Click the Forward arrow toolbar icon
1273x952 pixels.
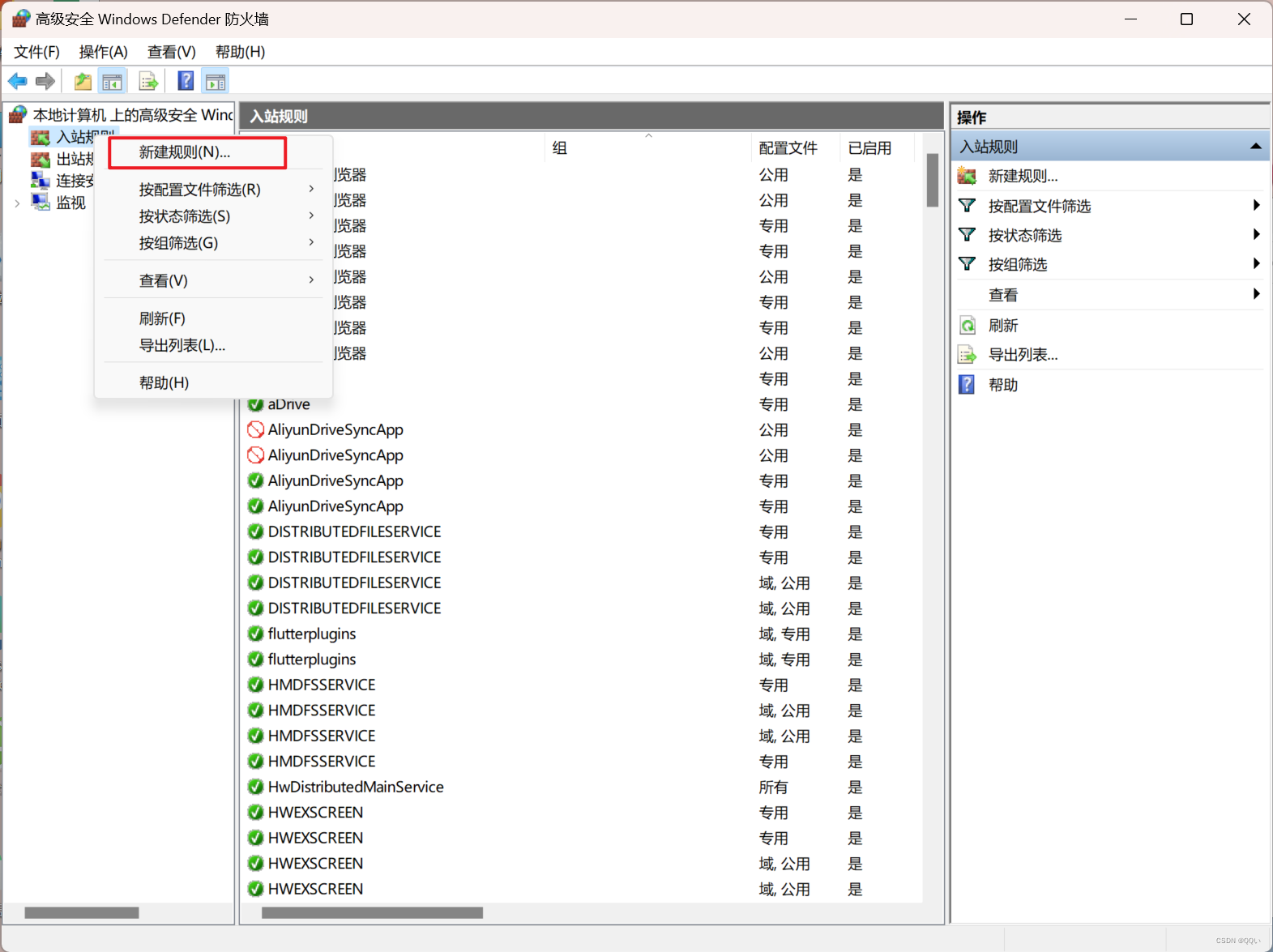coord(45,81)
